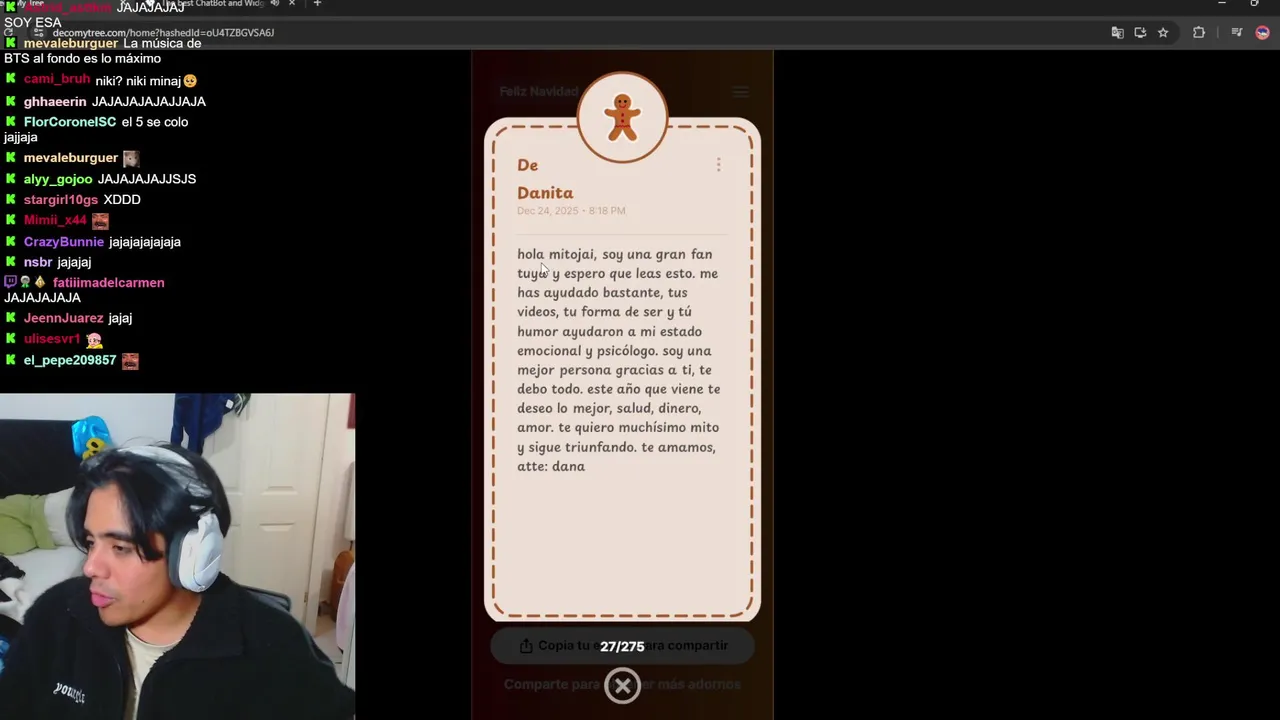Screen dimensions: 1280x720
Task: Click chat username cami_bruh
Action: point(57,80)
